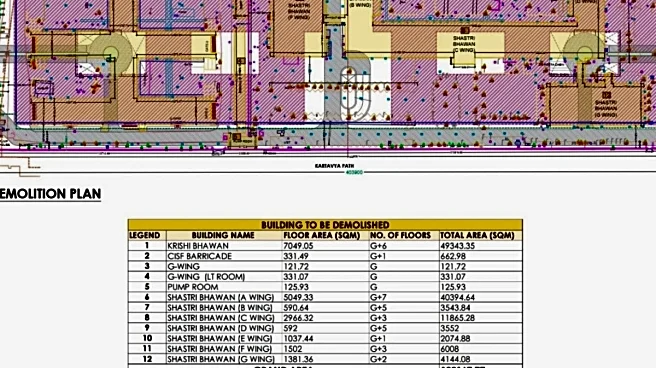
Task: Click 'G+1' in the CISF BARRICADE row
Action: pyautogui.click(x=378, y=256)
